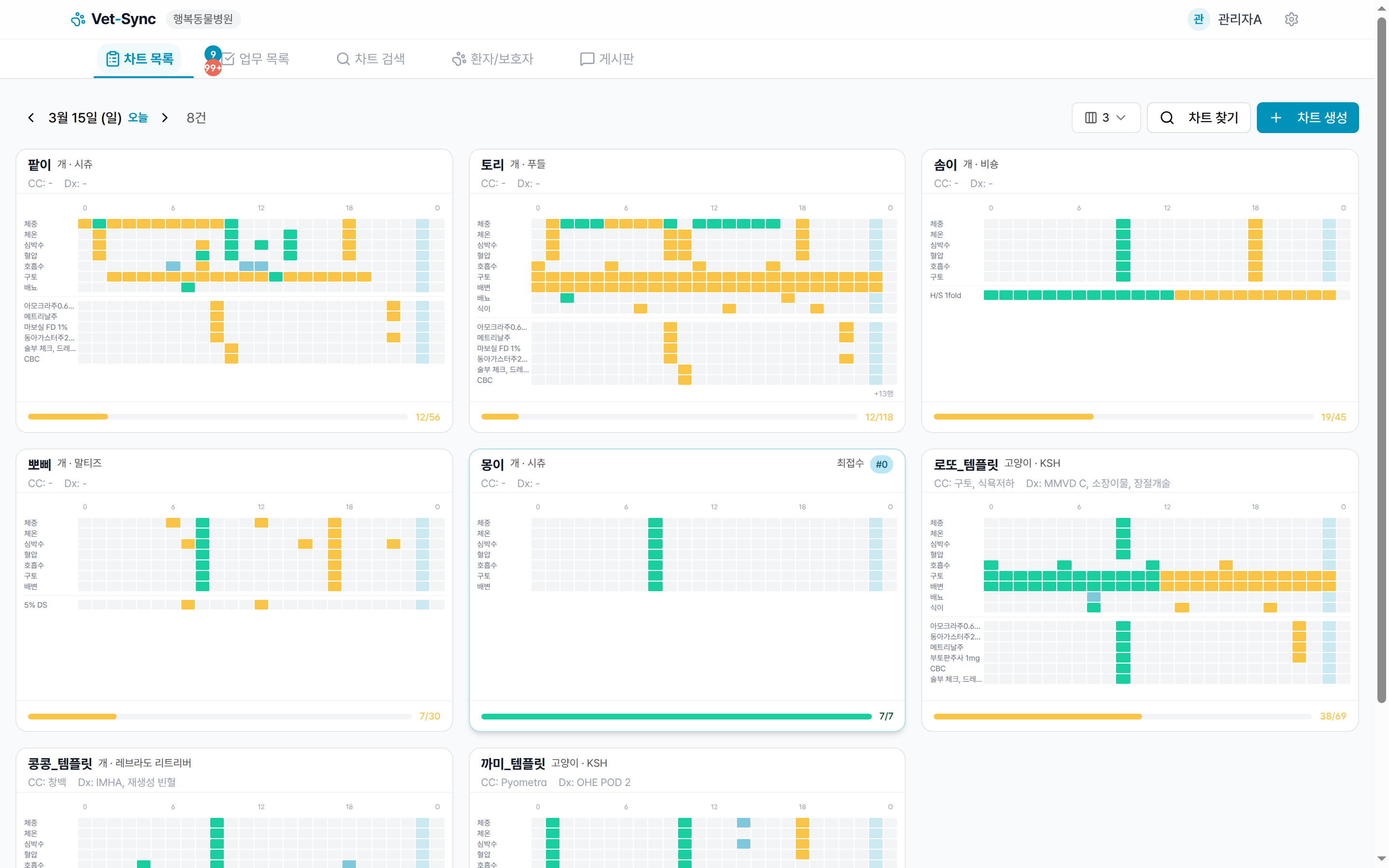Click red 99+ notification badge
This screenshot has height=868, width=1389.
click(x=212, y=68)
